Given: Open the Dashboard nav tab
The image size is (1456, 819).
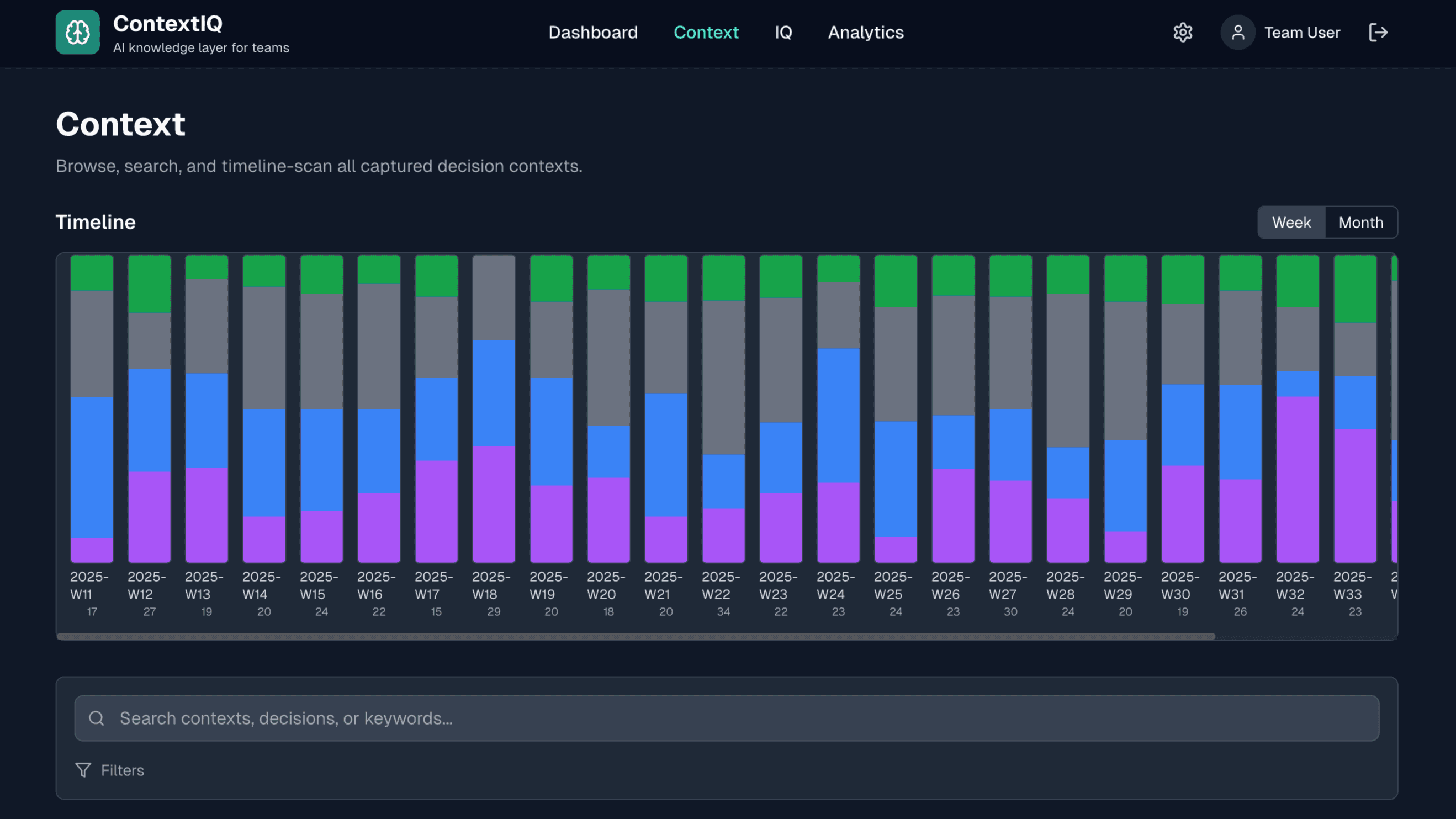Looking at the screenshot, I should [x=593, y=32].
